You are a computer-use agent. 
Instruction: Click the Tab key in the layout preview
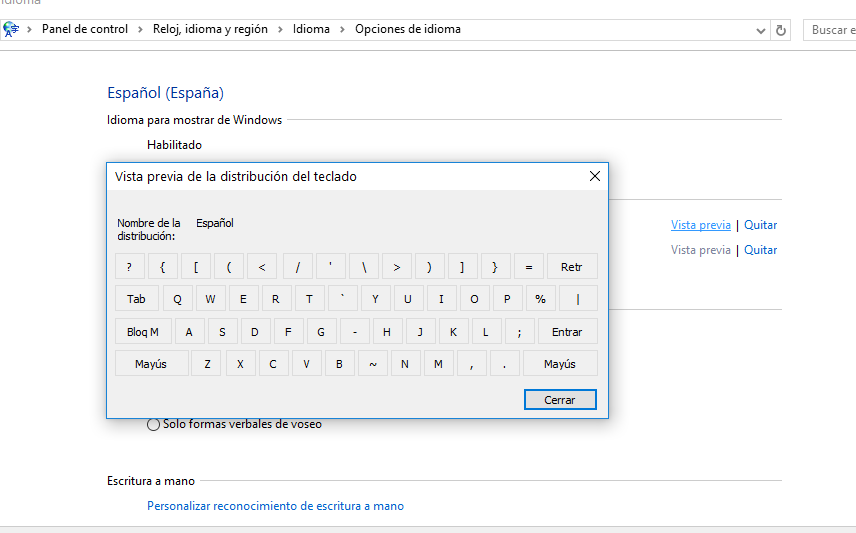click(136, 299)
